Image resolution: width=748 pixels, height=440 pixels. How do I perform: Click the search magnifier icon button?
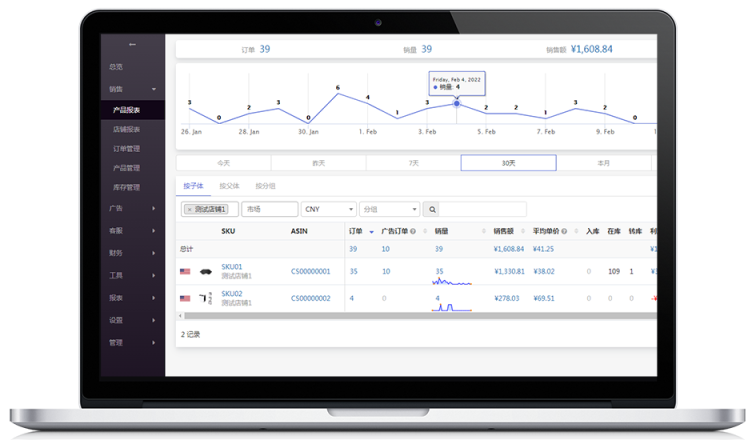(x=432, y=210)
